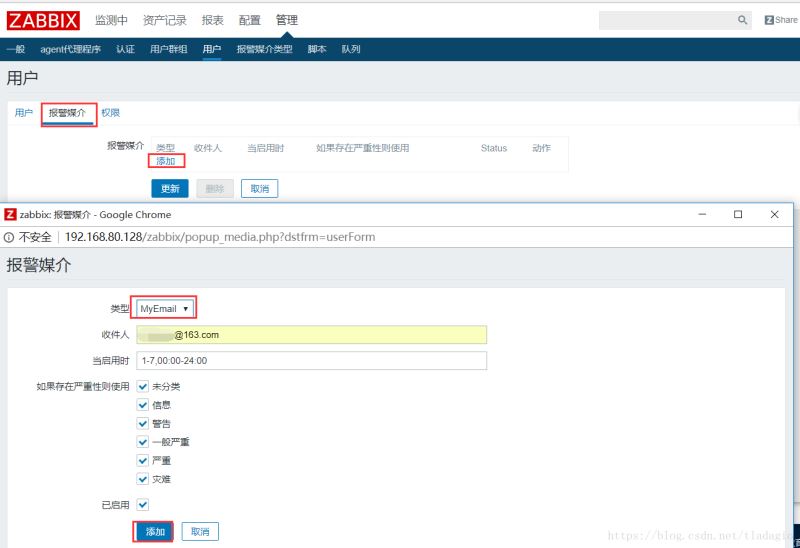800x548 pixels.
Task: Click the 添加 link under media table
Action: click(166, 161)
